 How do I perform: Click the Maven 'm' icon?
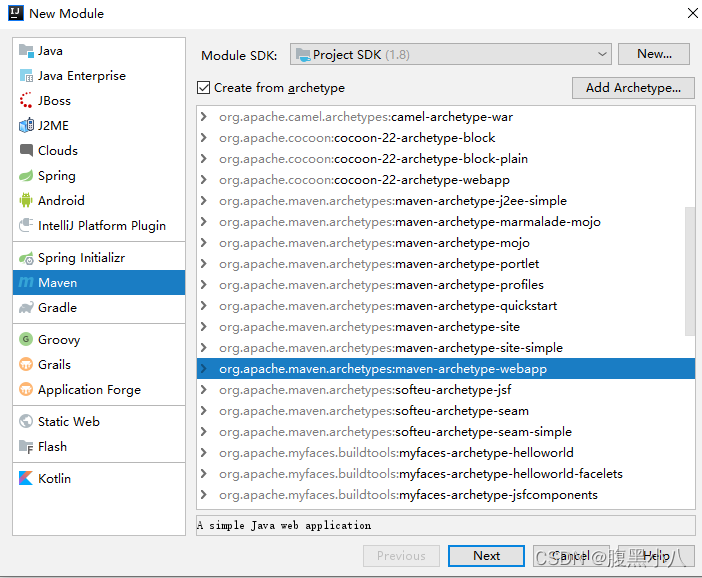click(x=26, y=282)
